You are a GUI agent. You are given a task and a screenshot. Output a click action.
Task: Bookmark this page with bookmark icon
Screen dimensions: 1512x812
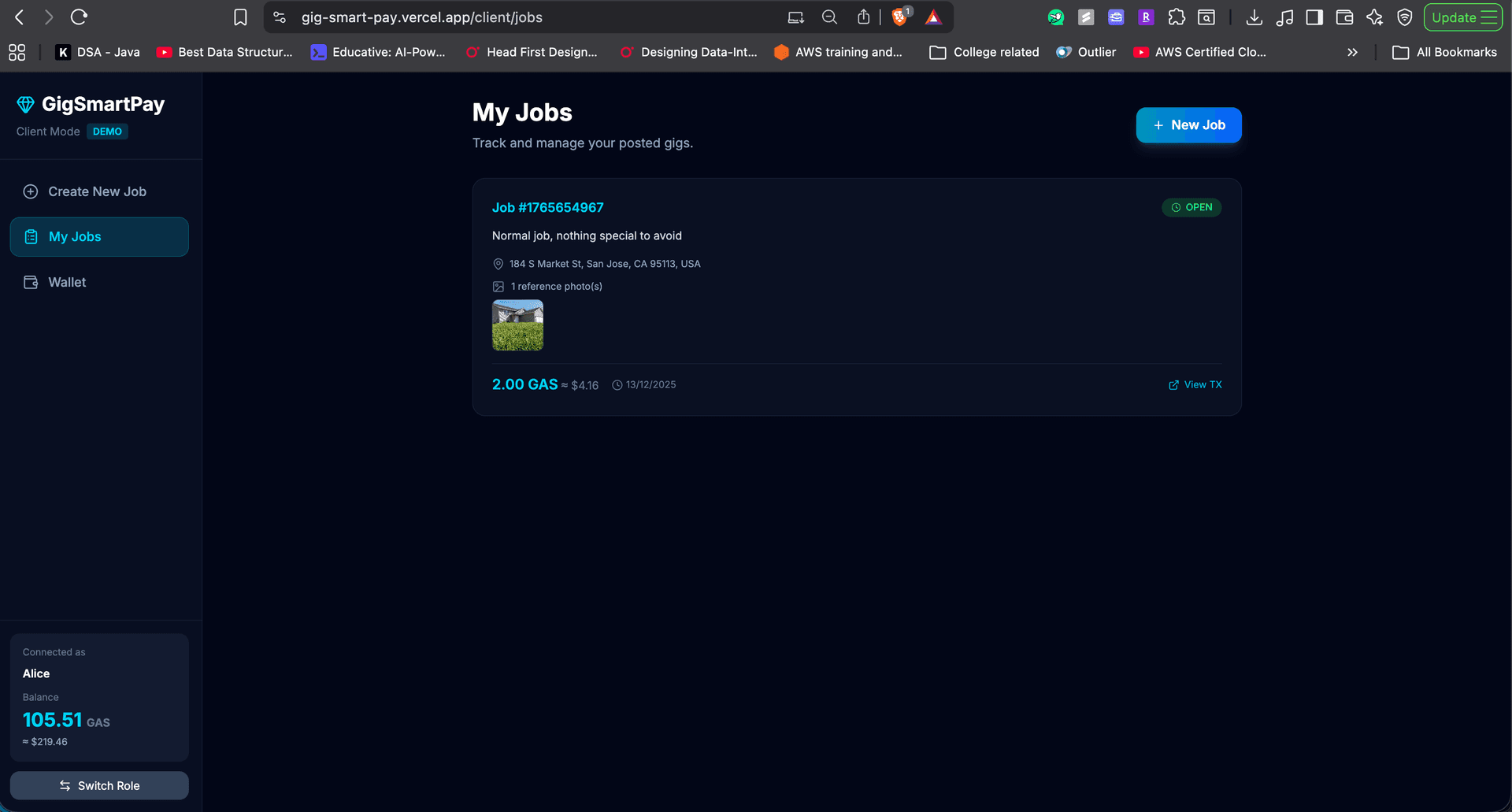pos(240,17)
